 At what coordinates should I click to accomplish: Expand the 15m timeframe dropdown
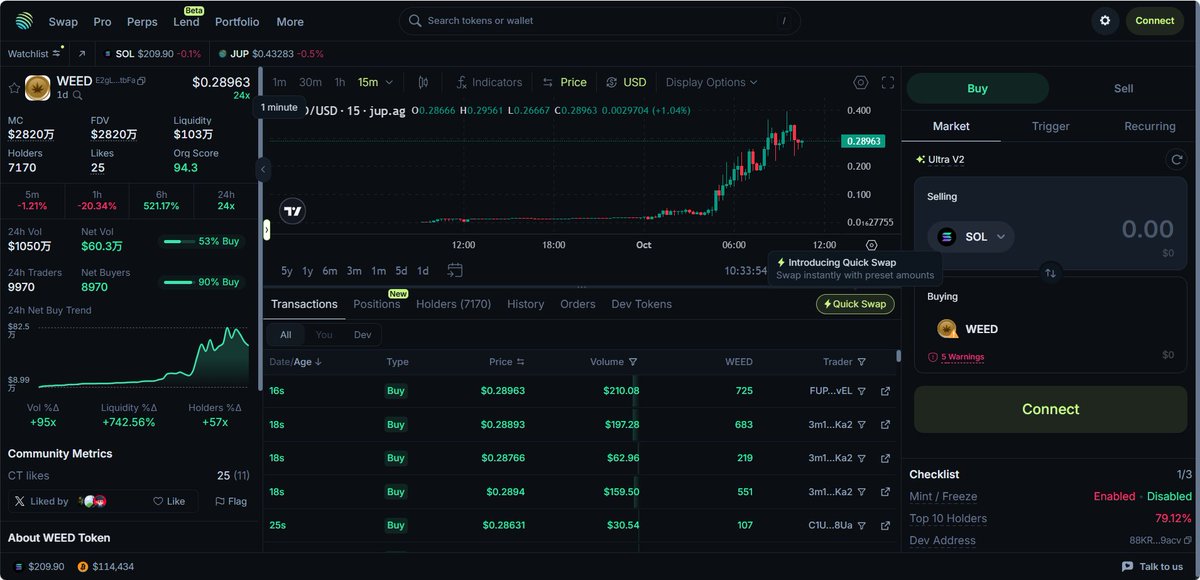pos(376,82)
